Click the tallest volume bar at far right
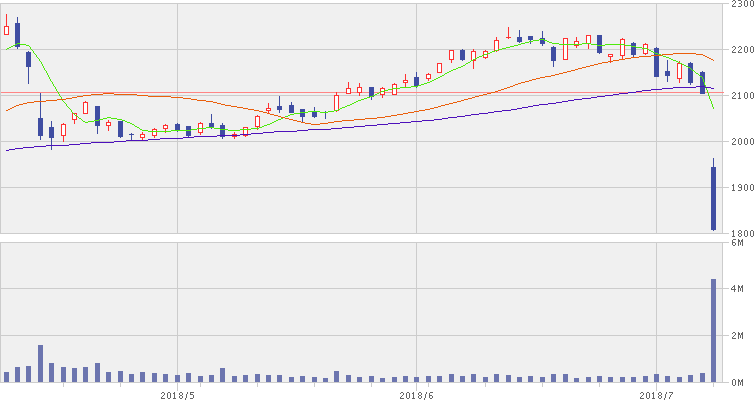The image size is (755, 400). pyautogui.click(x=713, y=330)
